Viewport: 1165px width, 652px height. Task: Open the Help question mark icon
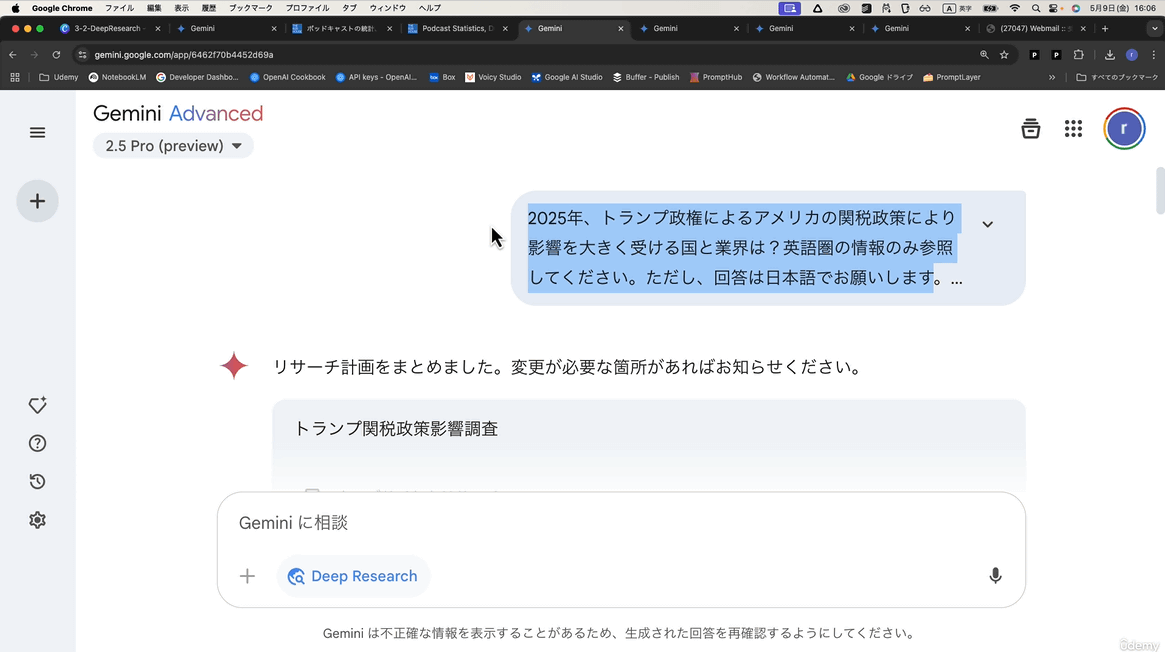tap(37, 443)
